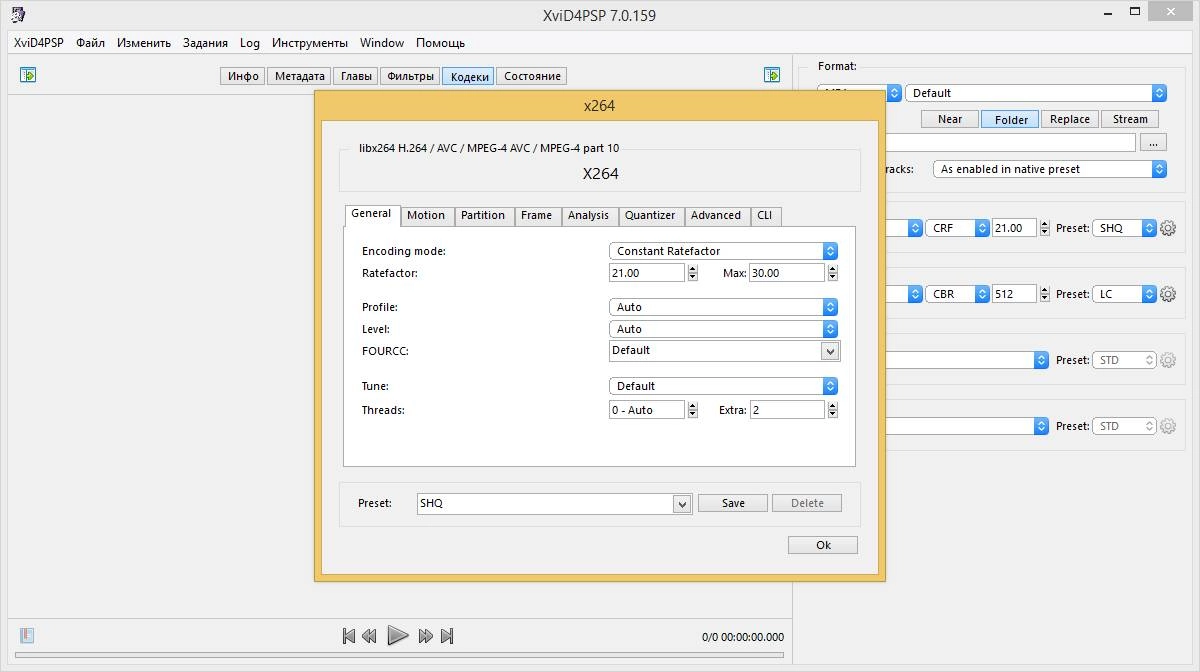Expand the x264 Preset SHQ combo box
The image size is (1200, 672).
coord(682,504)
